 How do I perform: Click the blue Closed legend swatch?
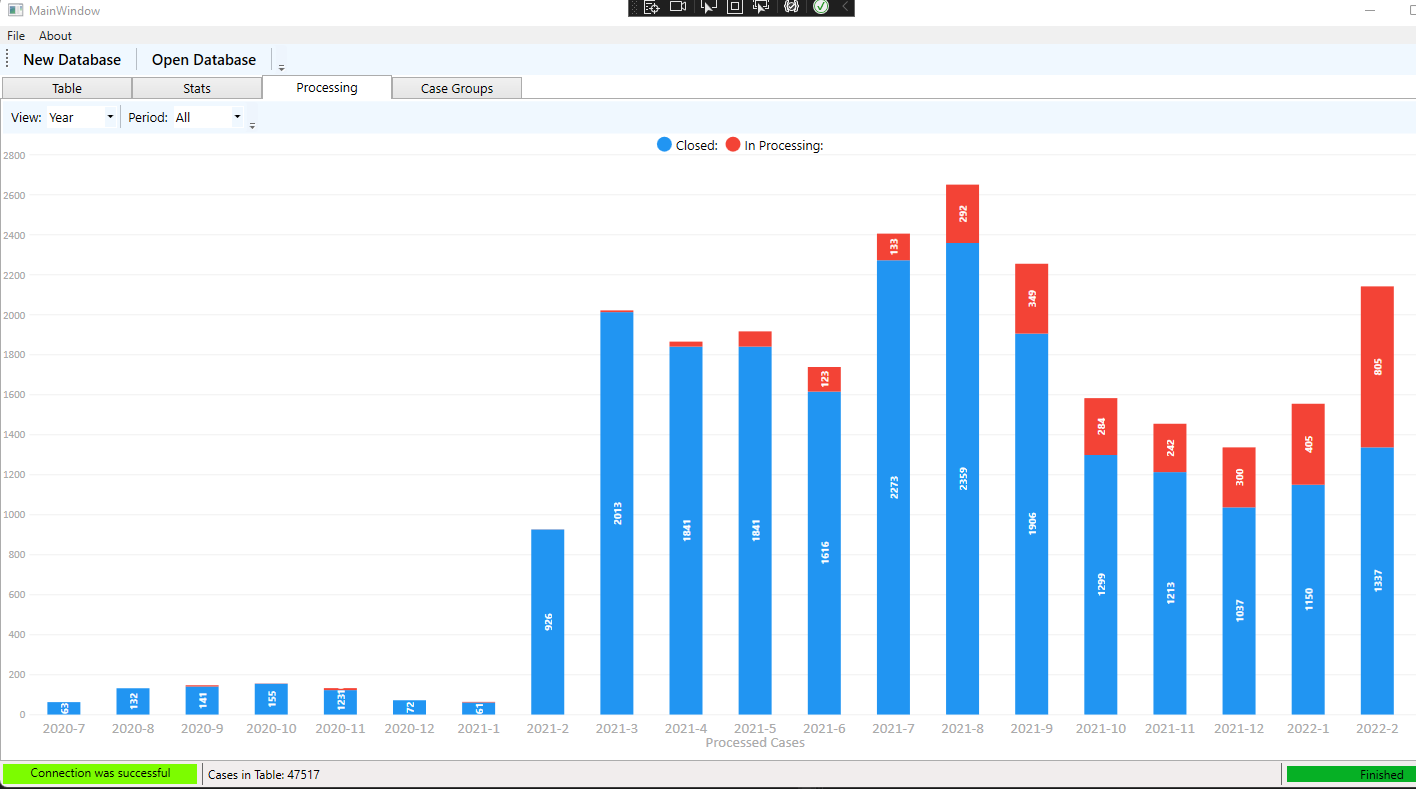pos(664,145)
